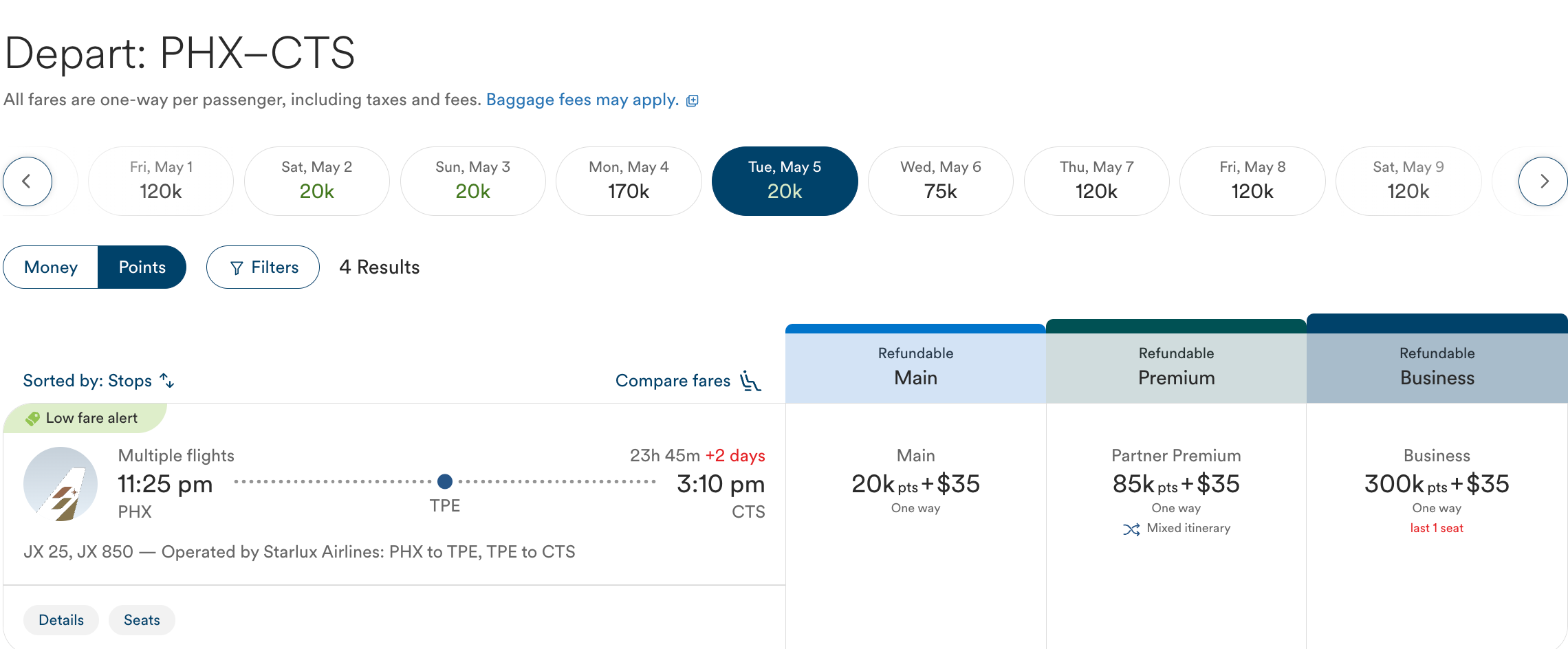Click the sort arrows icon beside Stops

(x=167, y=380)
